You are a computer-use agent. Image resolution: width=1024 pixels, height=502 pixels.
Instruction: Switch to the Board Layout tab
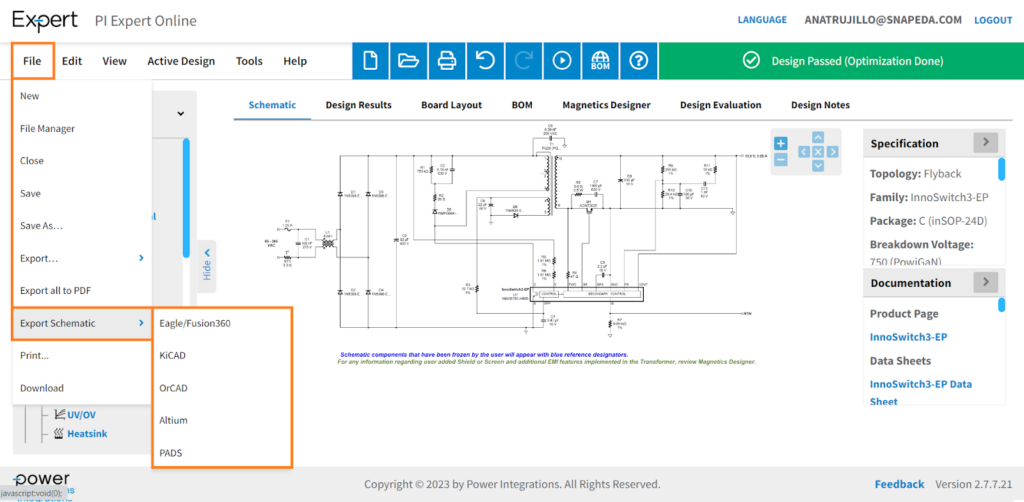coord(451,104)
